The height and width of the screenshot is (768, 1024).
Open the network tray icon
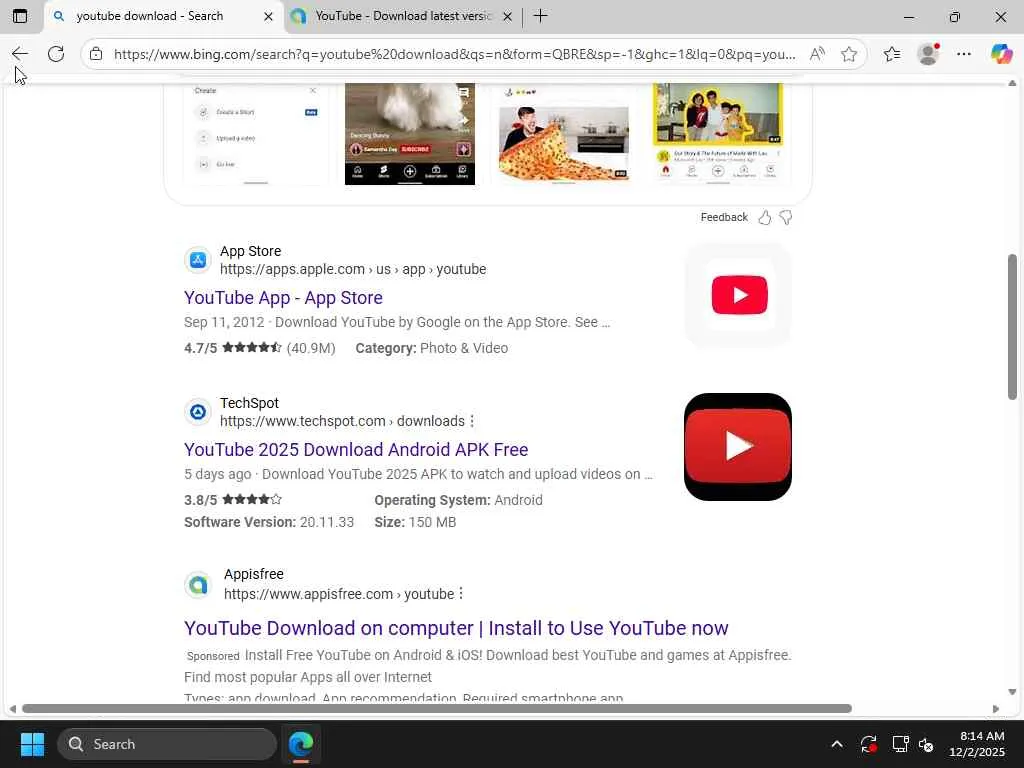(x=901, y=744)
